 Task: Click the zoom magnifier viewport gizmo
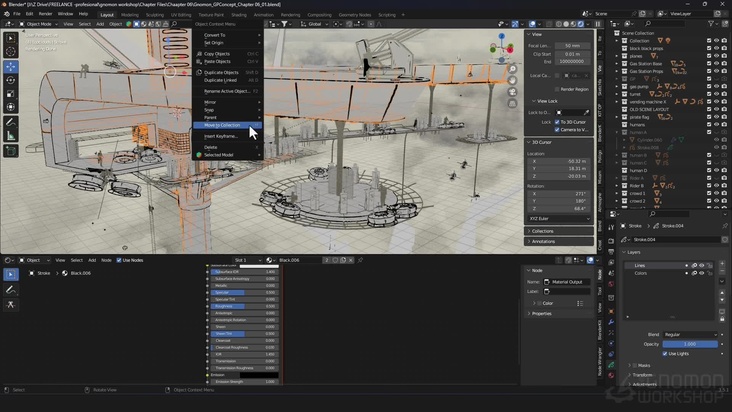point(512,69)
